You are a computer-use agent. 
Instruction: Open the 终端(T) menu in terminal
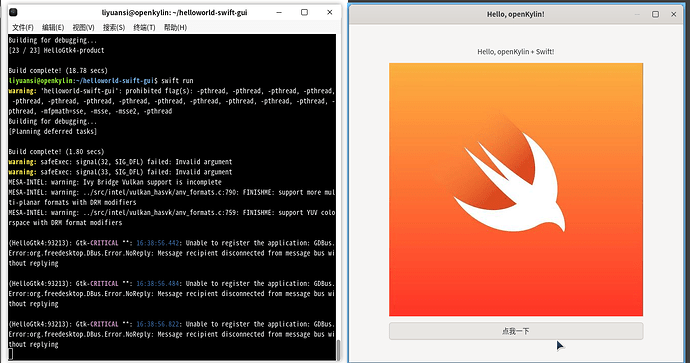(x=144, y=28)
